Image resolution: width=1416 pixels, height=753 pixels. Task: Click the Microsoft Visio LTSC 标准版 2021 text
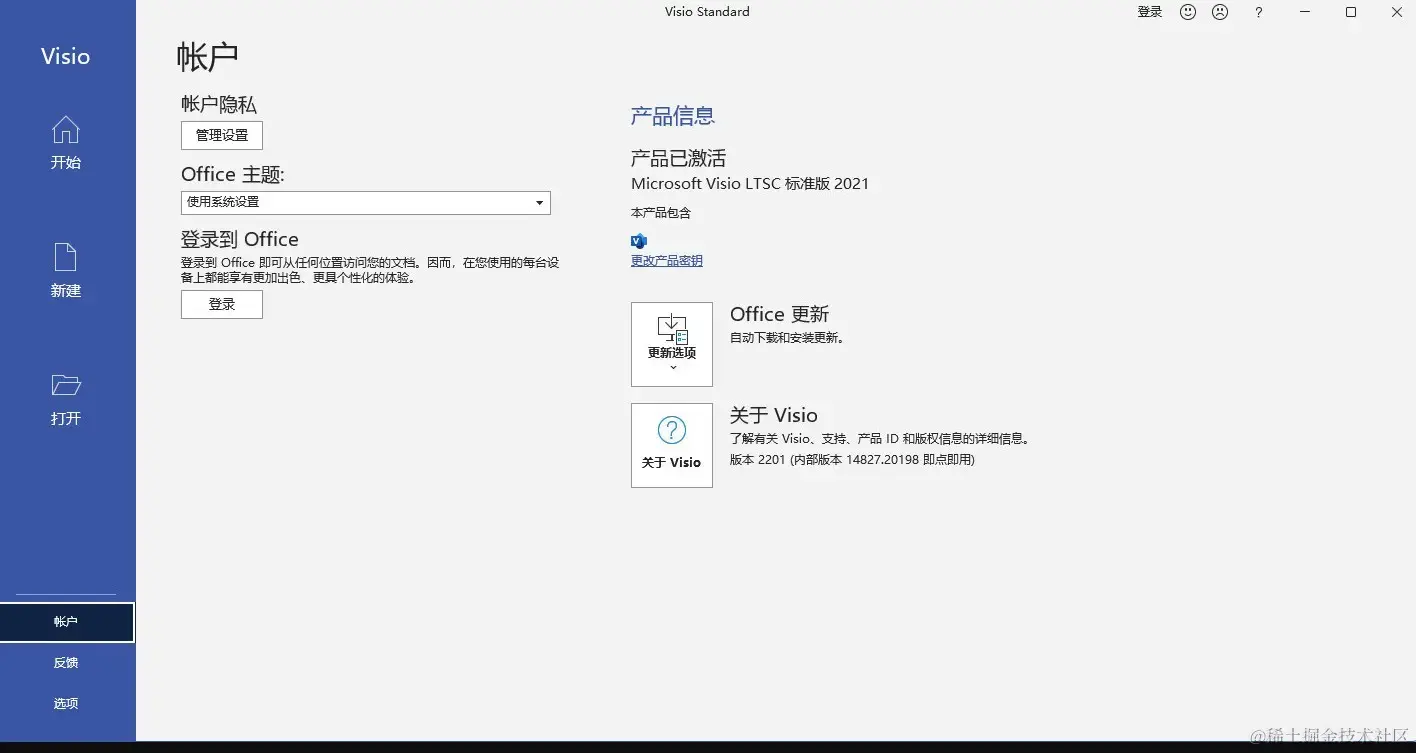[750, 184]
